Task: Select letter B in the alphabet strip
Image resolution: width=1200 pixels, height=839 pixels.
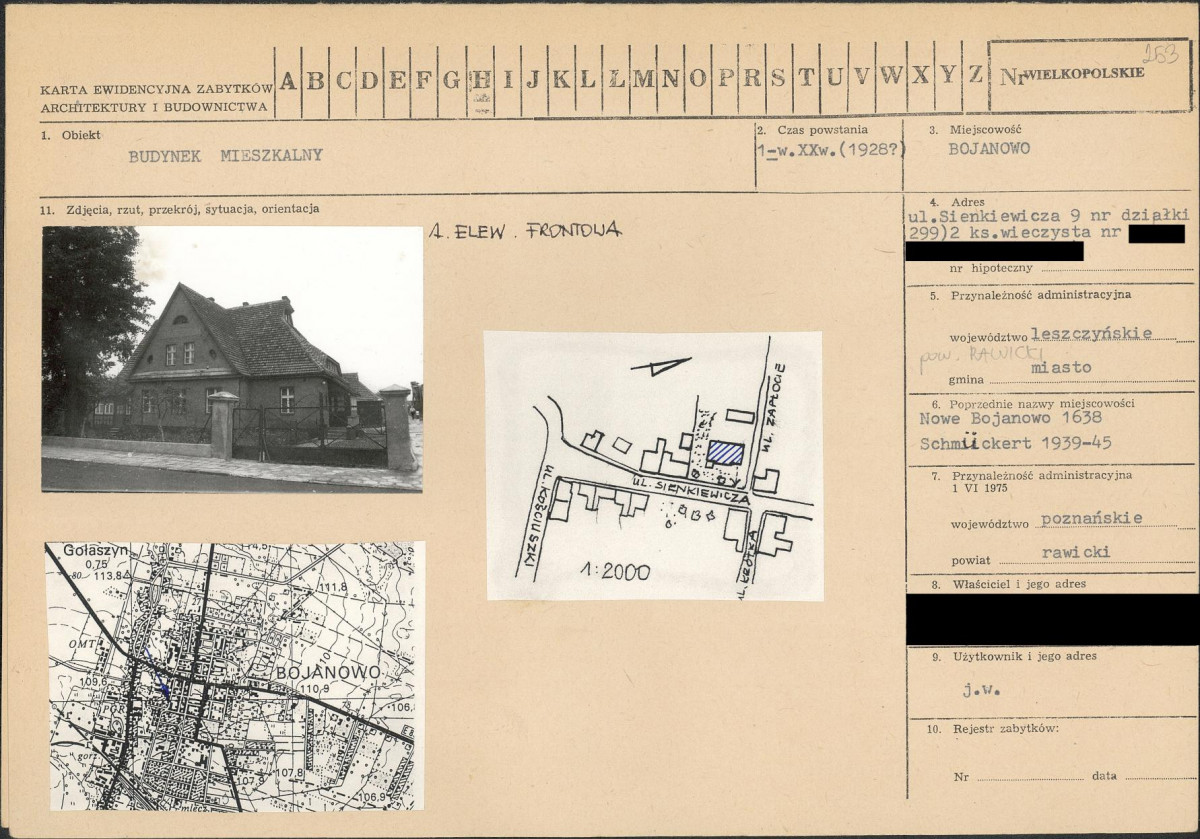Action: point(315,80)
